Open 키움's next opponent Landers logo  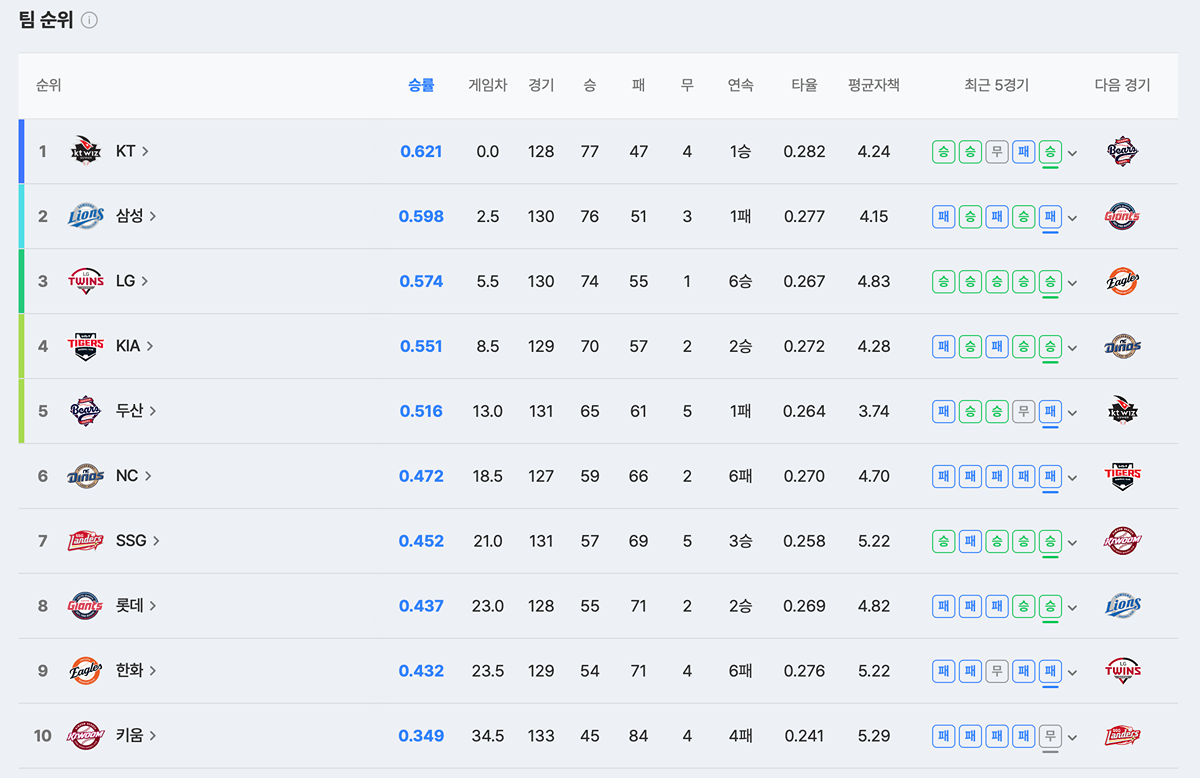1123,736
